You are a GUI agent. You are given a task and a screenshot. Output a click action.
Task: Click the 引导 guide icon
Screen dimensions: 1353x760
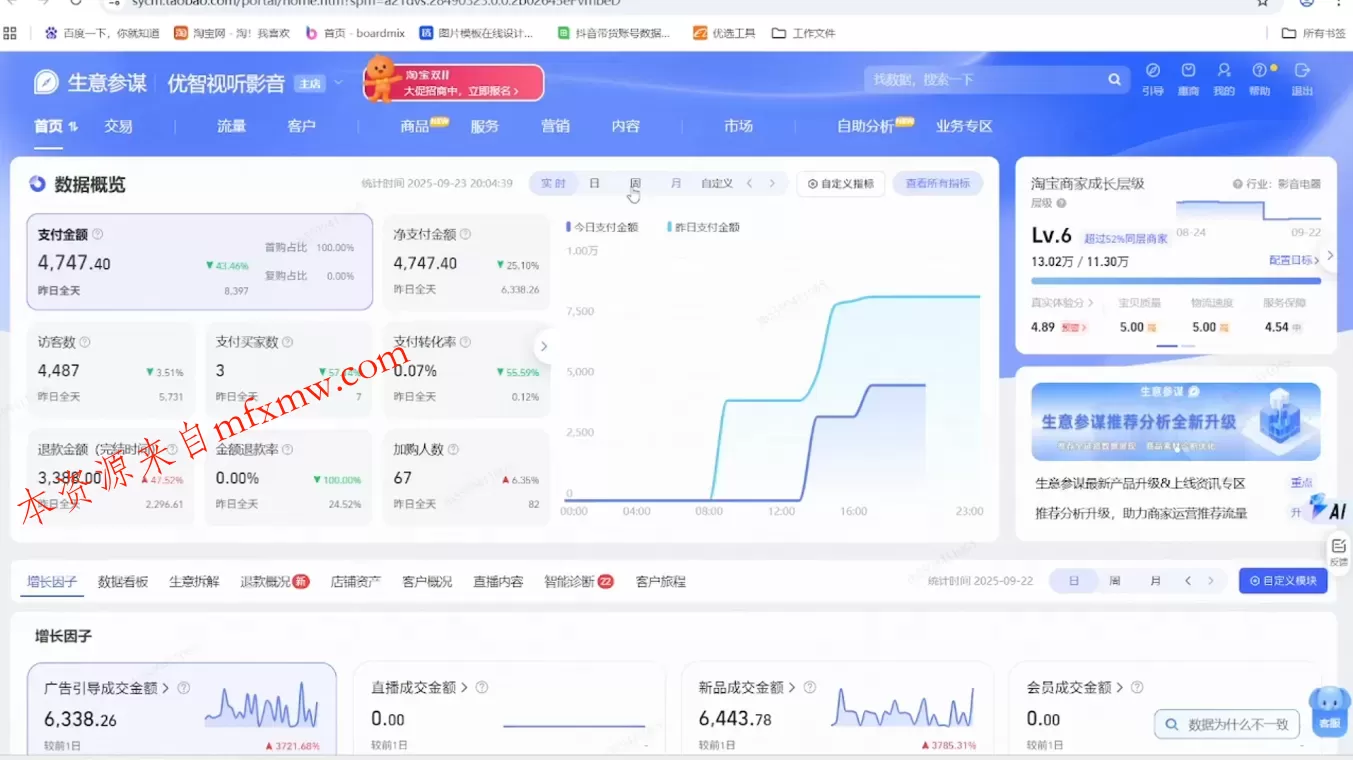click(1153, 71)
